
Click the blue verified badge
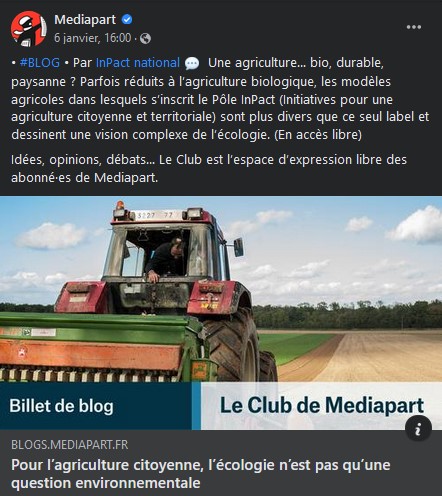coord(127,20)
